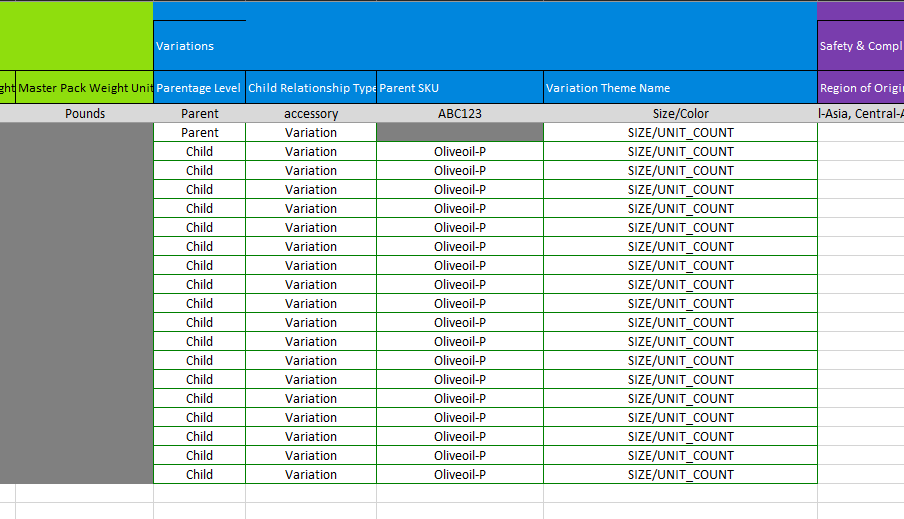Click the Safety & Compliance group header

pos(861,46)
